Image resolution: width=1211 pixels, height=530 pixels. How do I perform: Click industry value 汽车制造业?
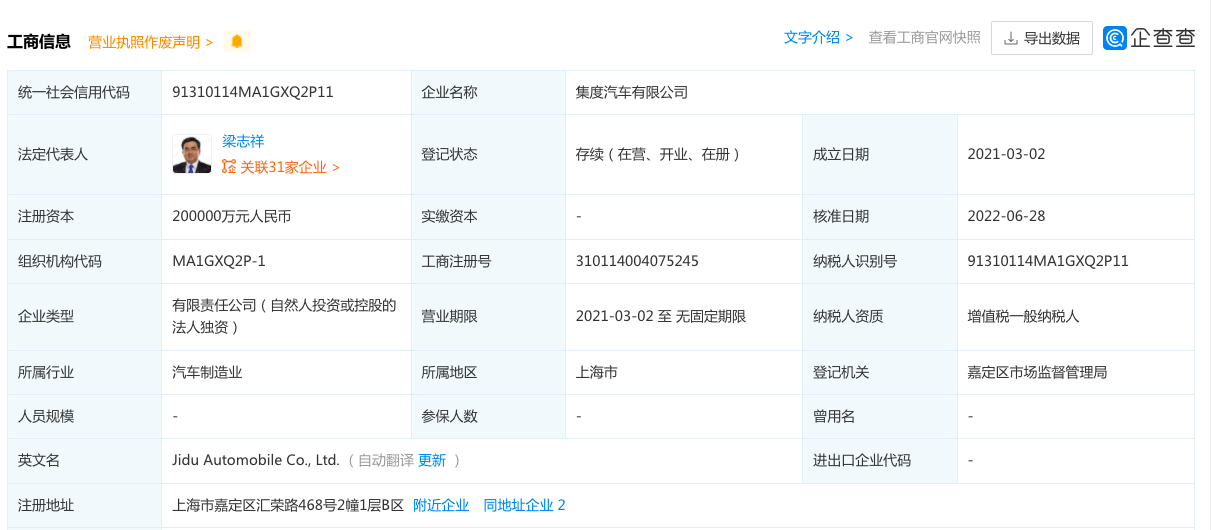[207, 372]
